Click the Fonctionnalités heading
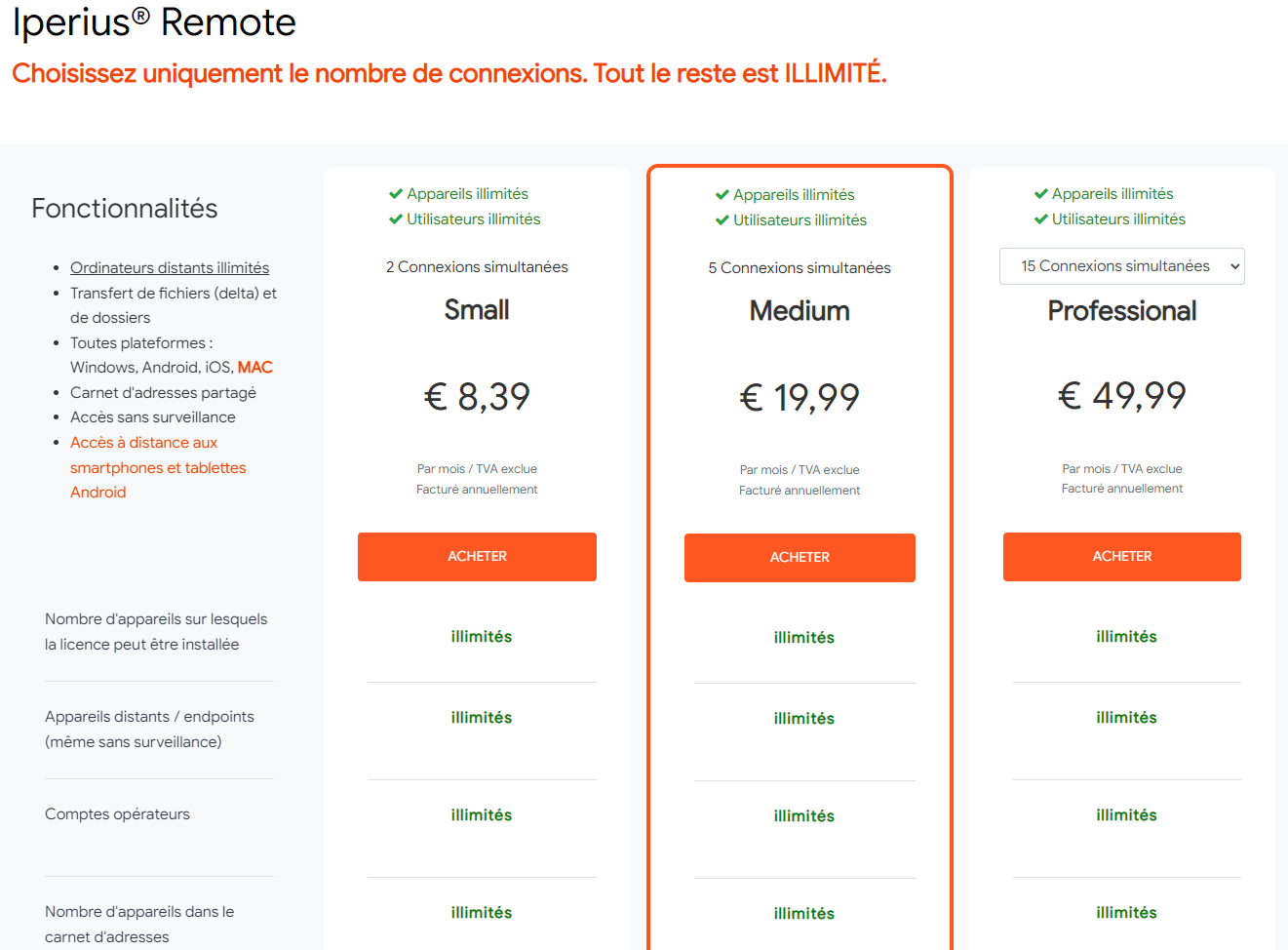The height and width of the screenshot is (950, 1288). click(125, 209)
